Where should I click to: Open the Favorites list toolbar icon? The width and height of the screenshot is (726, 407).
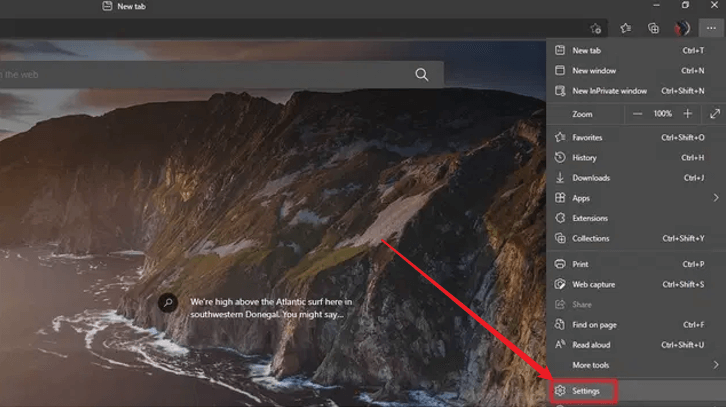click(626, 29)
